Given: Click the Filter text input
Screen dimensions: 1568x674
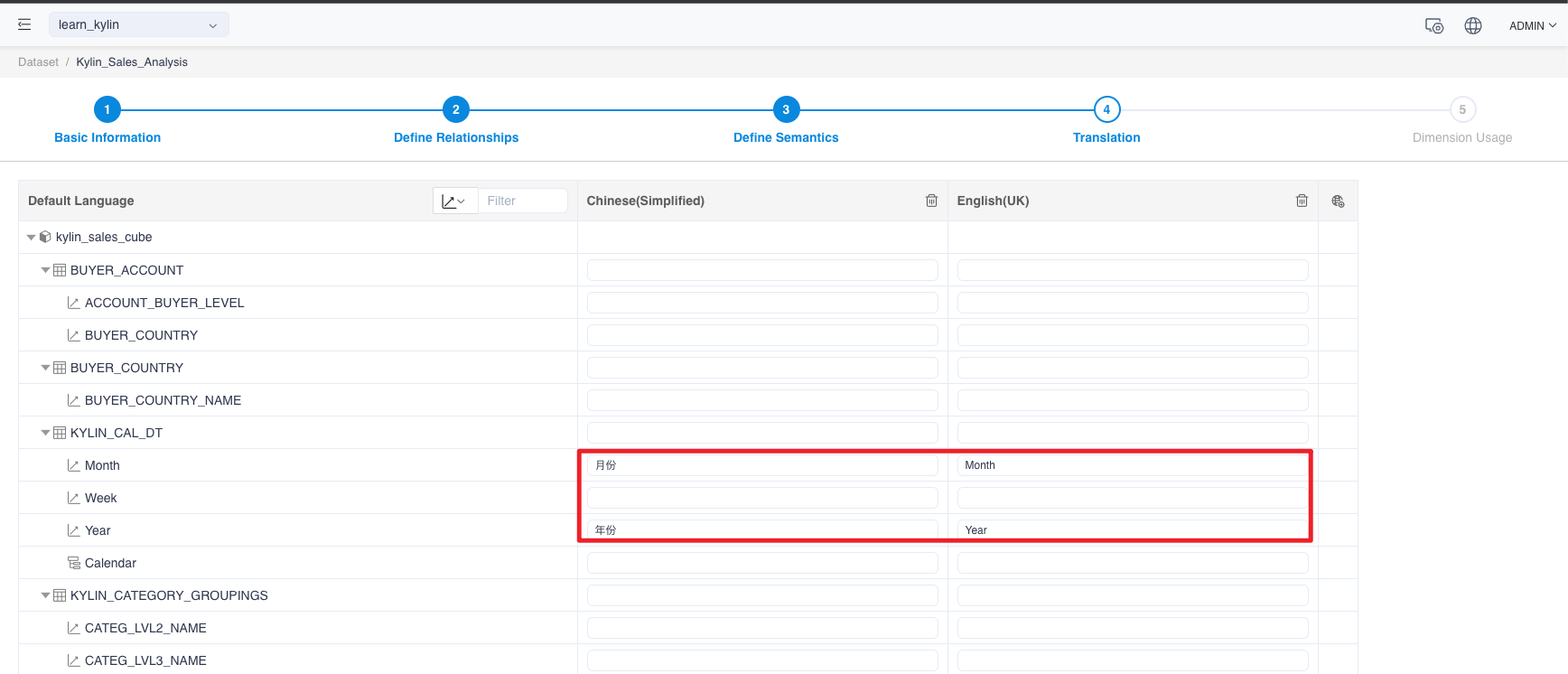Looking at the screenshot, I should [523, 201].
